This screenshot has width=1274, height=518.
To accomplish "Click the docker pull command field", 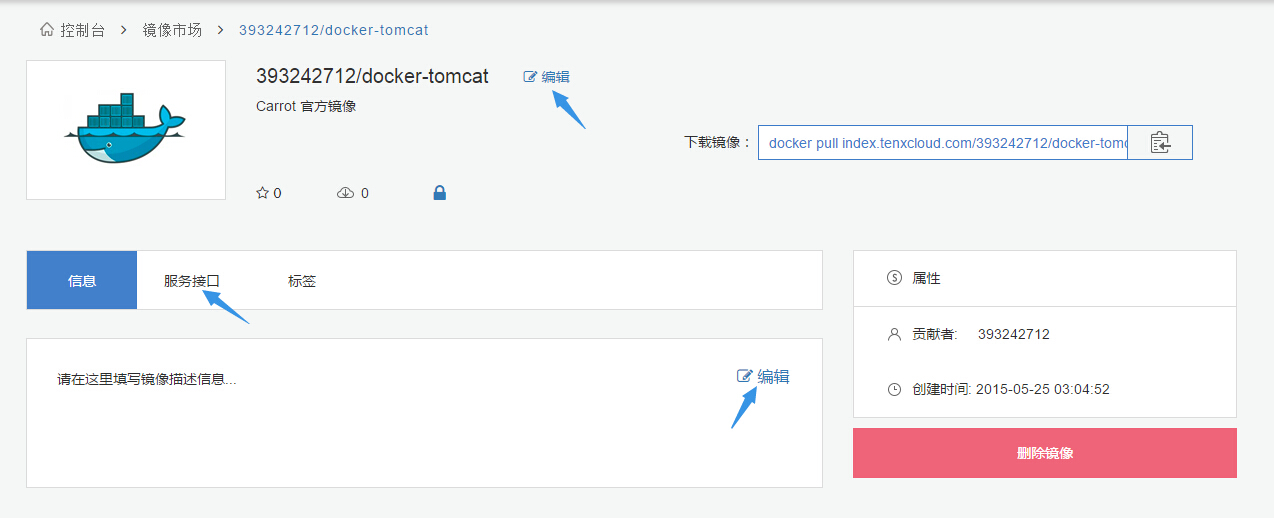I will (943, 143).
